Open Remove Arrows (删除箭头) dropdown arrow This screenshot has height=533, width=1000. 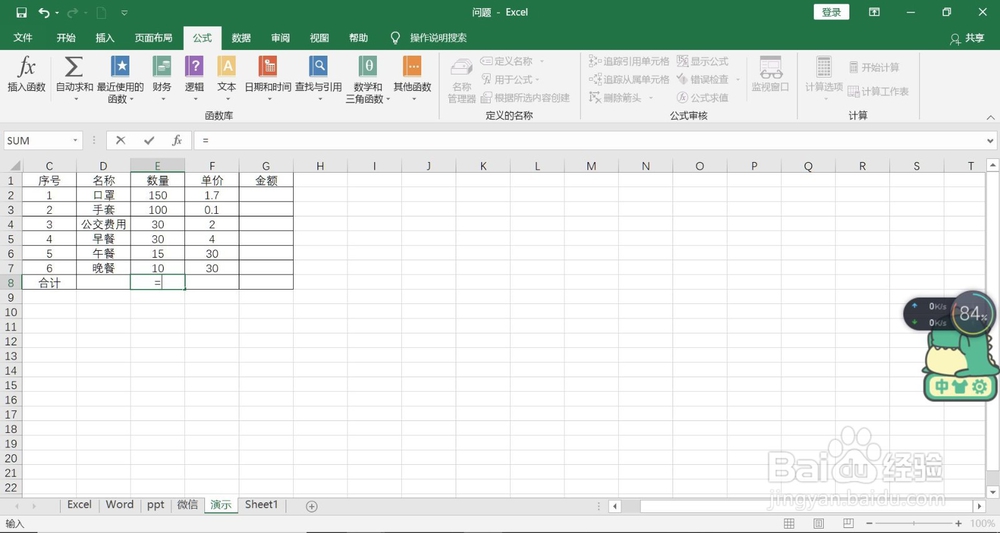(651, 98)
